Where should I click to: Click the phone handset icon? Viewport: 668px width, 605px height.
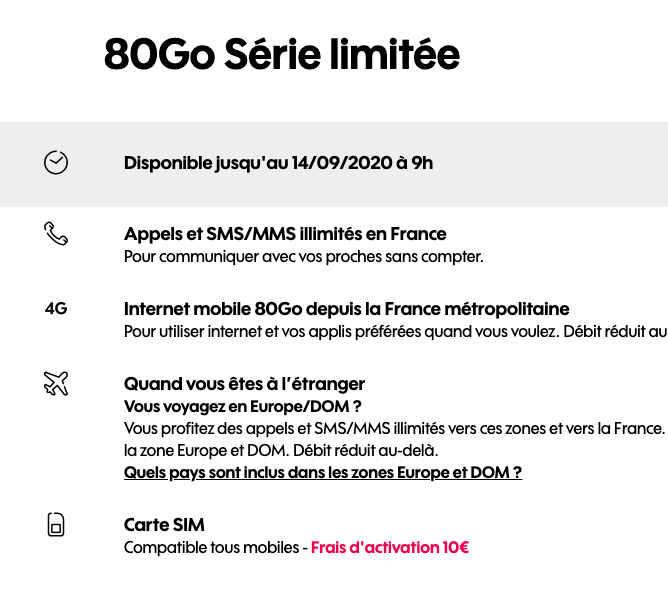tap(56, 234)
